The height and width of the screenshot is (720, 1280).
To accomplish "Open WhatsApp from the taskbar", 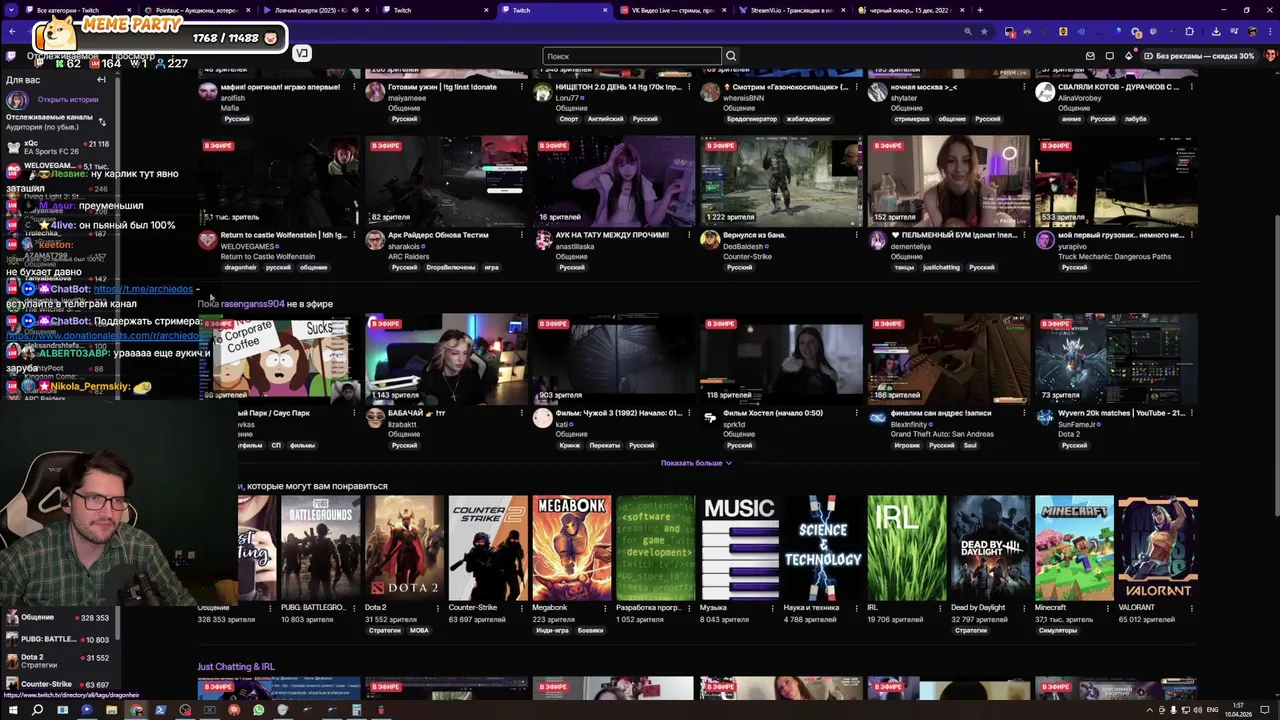I will [x=258, y=710].
